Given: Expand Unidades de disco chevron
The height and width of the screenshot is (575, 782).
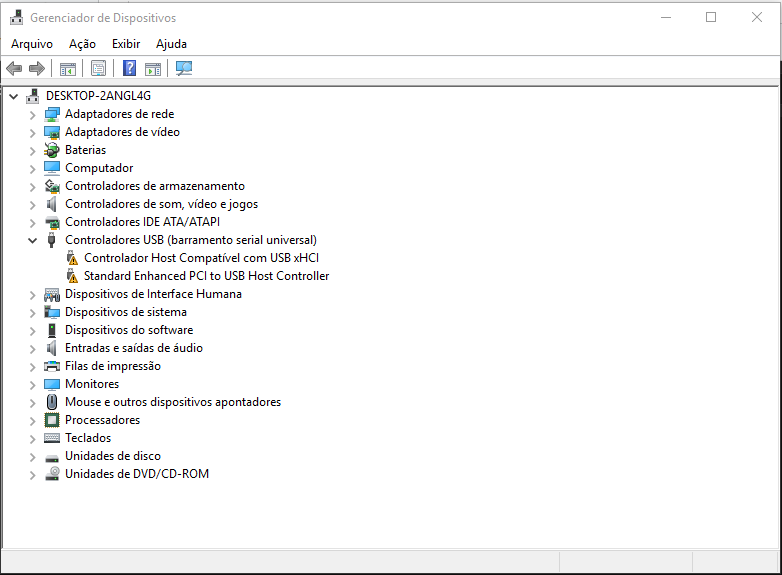Looking at the screenshot, I should click(32, 456).
